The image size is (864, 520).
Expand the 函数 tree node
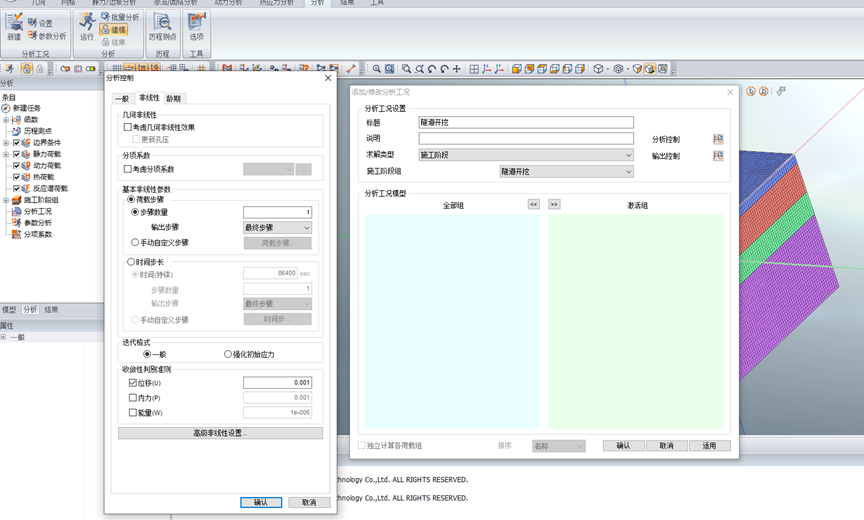6,120
